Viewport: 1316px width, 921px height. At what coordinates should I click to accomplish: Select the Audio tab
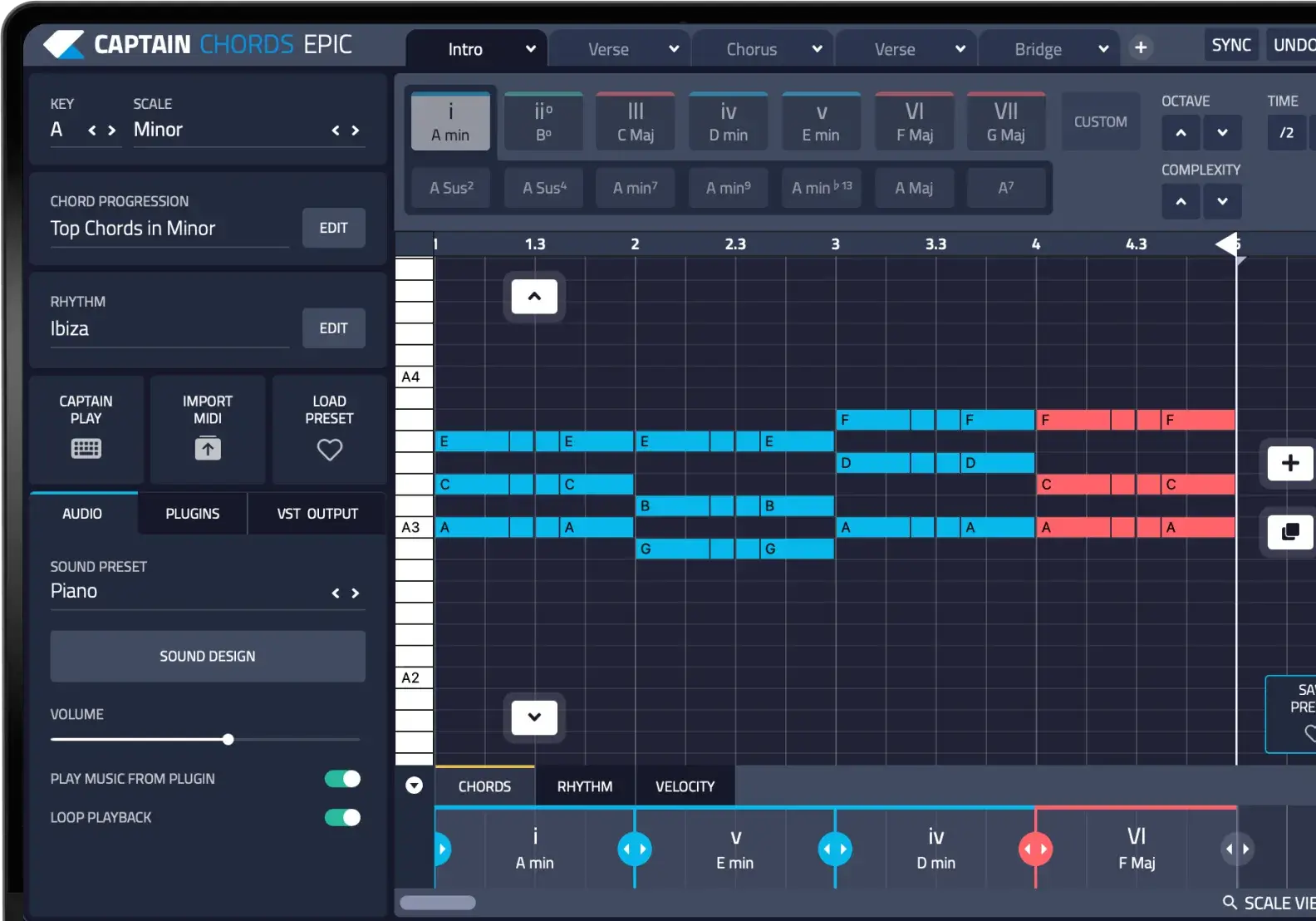click(82, 514)
